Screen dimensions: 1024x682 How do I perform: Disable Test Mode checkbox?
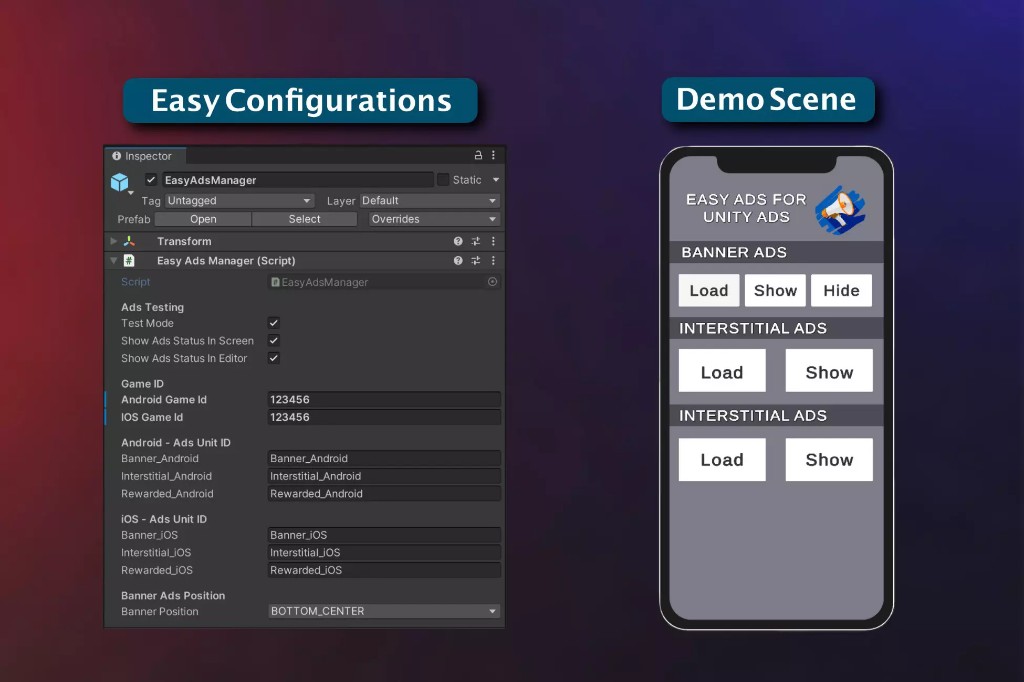[x=274, y=323]
